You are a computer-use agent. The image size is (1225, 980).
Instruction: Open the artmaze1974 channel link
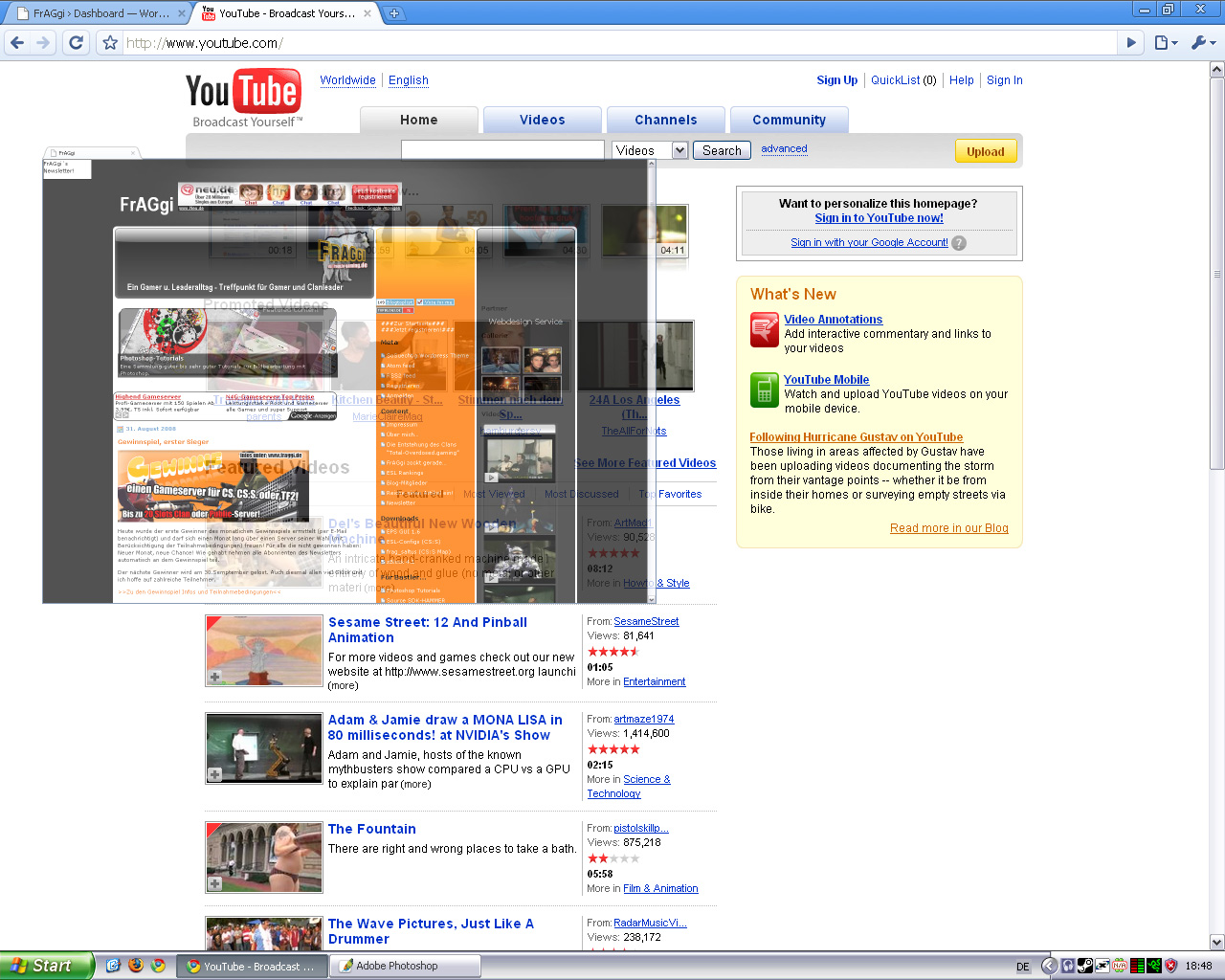[x=644, y=720]
